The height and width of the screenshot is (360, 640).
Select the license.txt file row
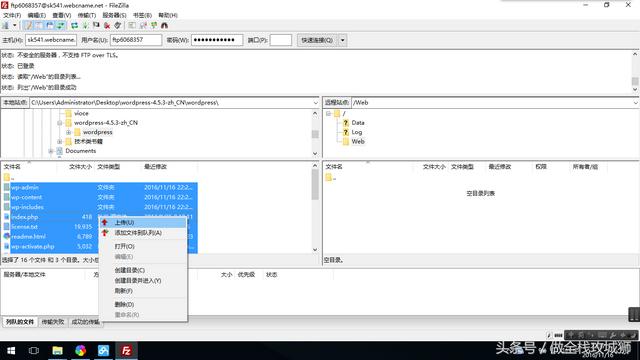(100, 227)
